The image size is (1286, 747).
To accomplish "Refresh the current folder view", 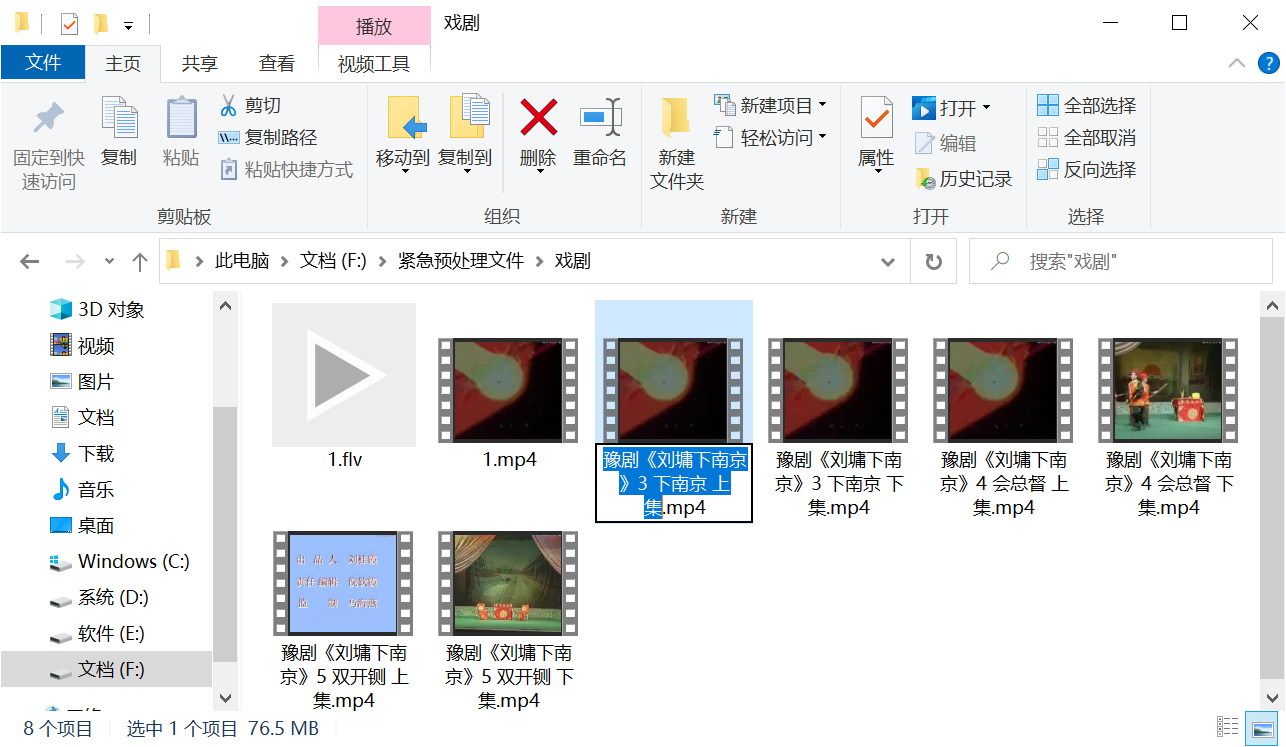I will click(x=933, y=262).
